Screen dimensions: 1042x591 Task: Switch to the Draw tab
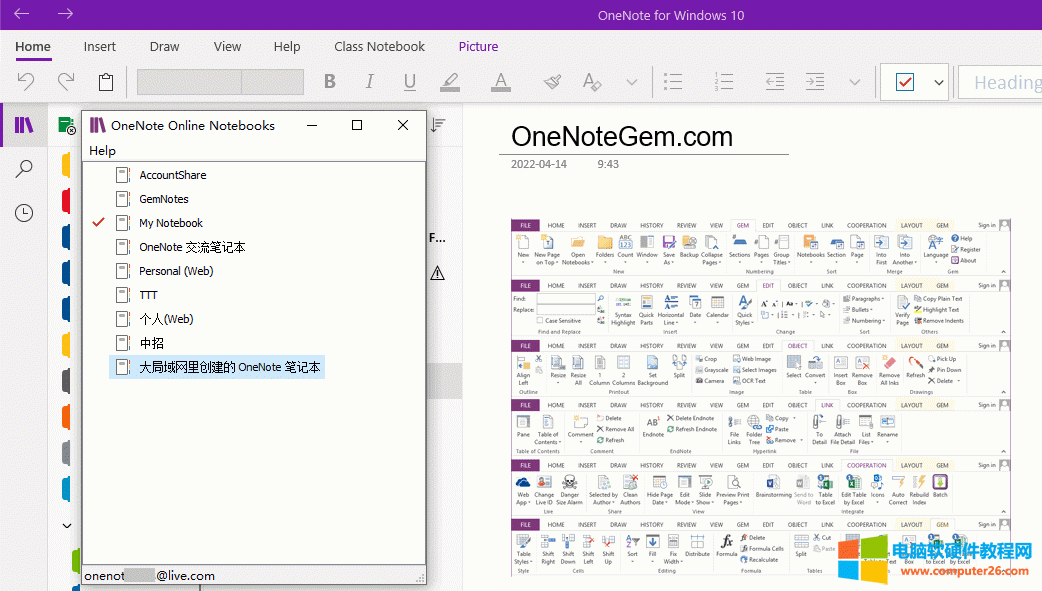point(164,46)
